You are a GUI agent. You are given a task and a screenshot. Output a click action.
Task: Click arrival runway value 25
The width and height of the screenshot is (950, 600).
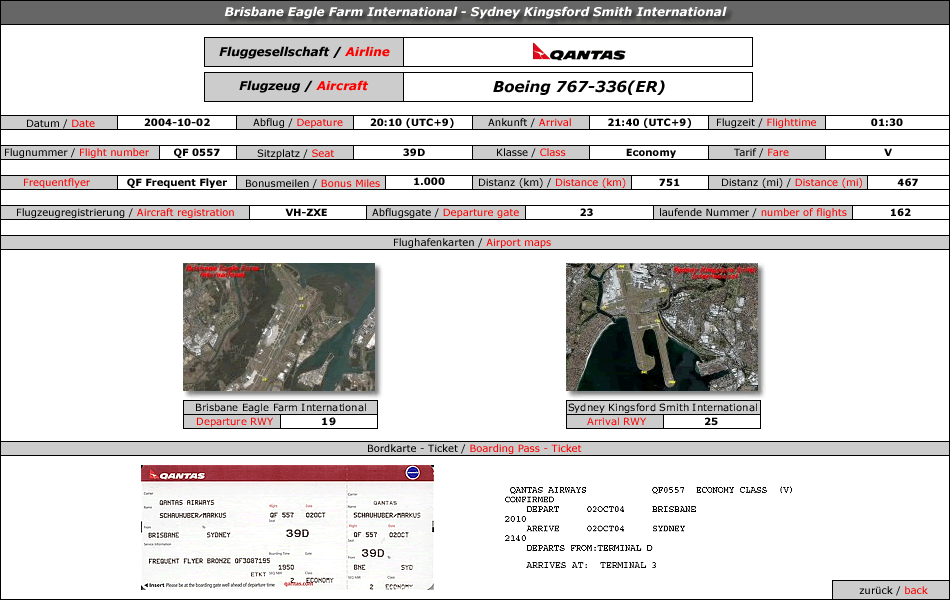click(711, 421)
